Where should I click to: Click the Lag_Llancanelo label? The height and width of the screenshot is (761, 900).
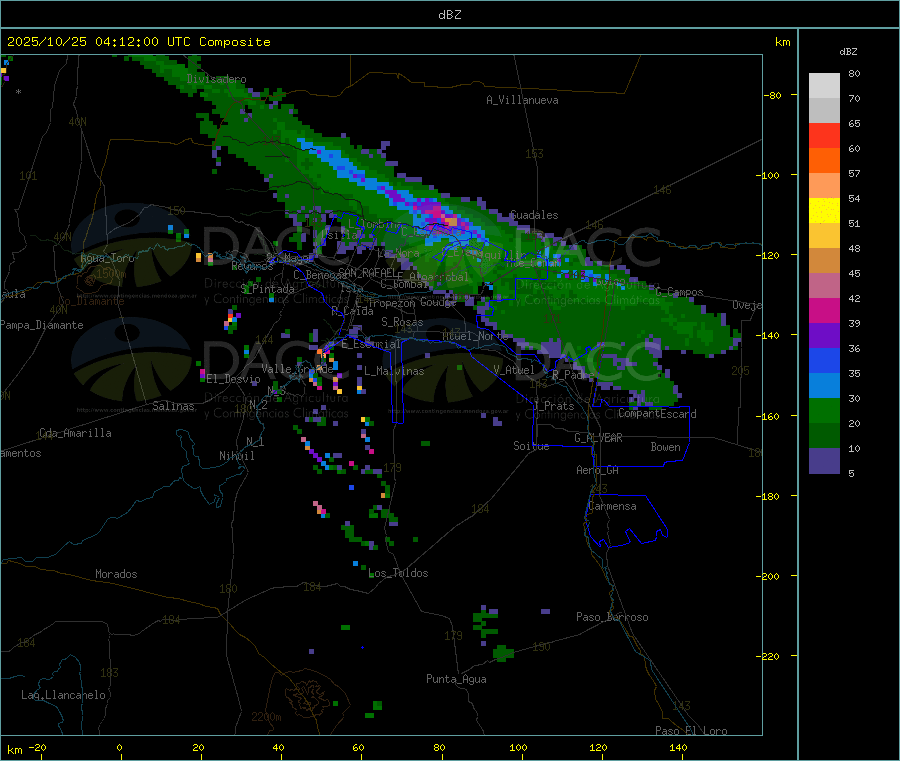click(64, 694)
